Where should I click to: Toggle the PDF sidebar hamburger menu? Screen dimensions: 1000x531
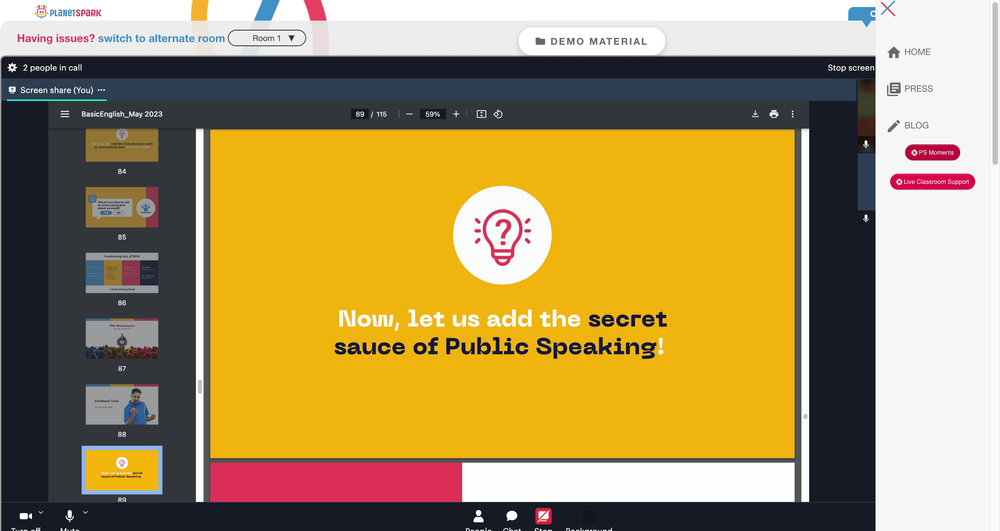(x=64, y=114)
